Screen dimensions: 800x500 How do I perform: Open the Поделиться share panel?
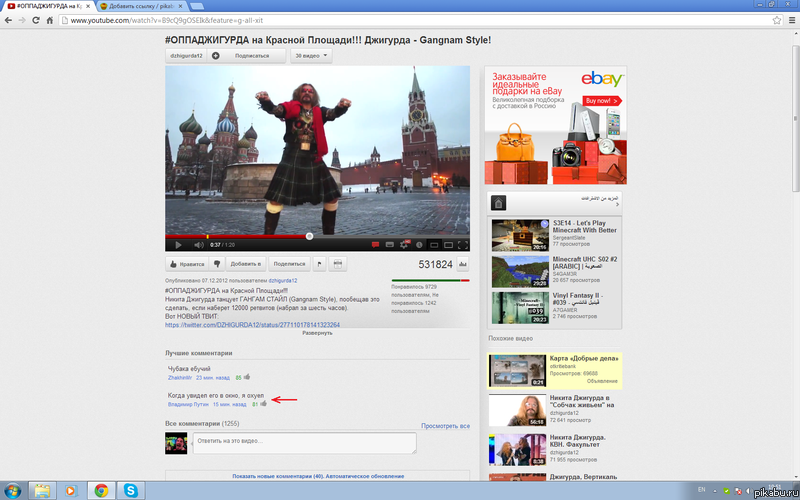pyautogui.click(x=289, y=264)
